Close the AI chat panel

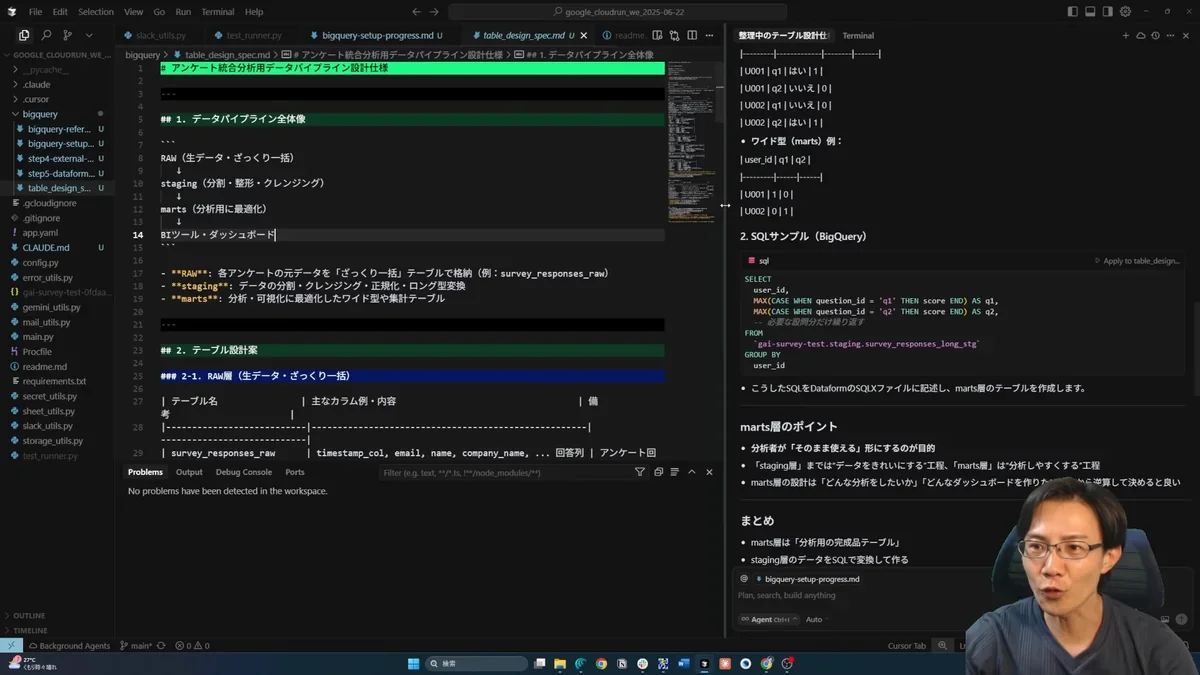pos(1185,35)
